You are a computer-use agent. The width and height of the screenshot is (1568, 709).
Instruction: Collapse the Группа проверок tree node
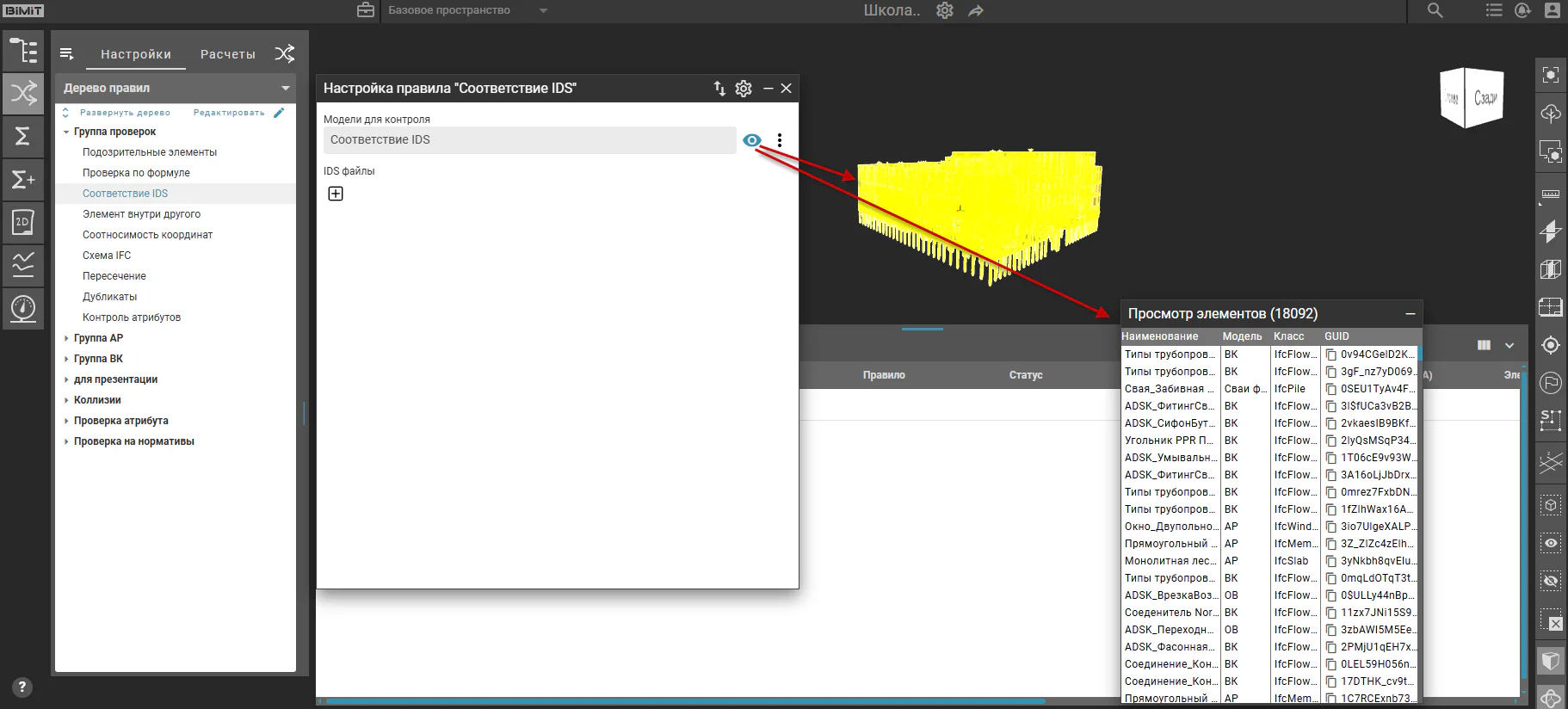coord(66,132)
